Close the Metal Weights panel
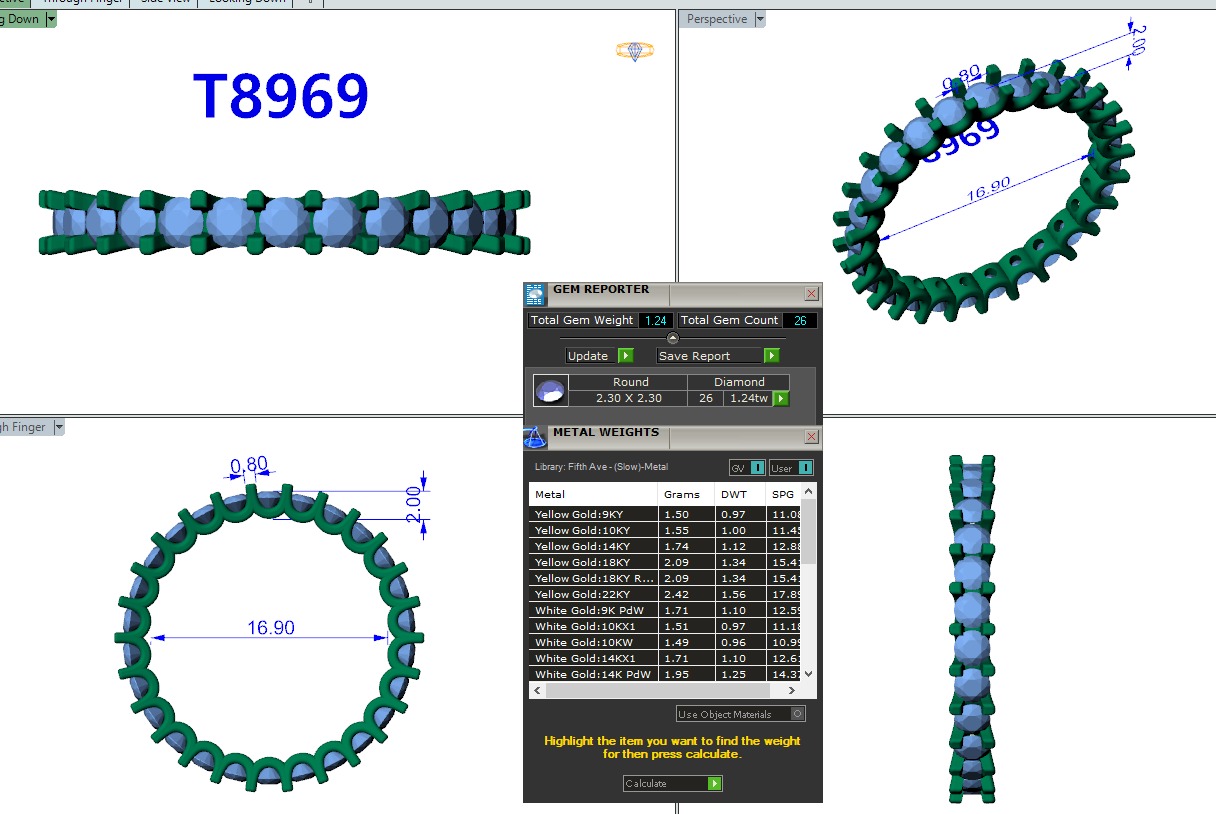The image size is (1216, 814). (811, 437)
